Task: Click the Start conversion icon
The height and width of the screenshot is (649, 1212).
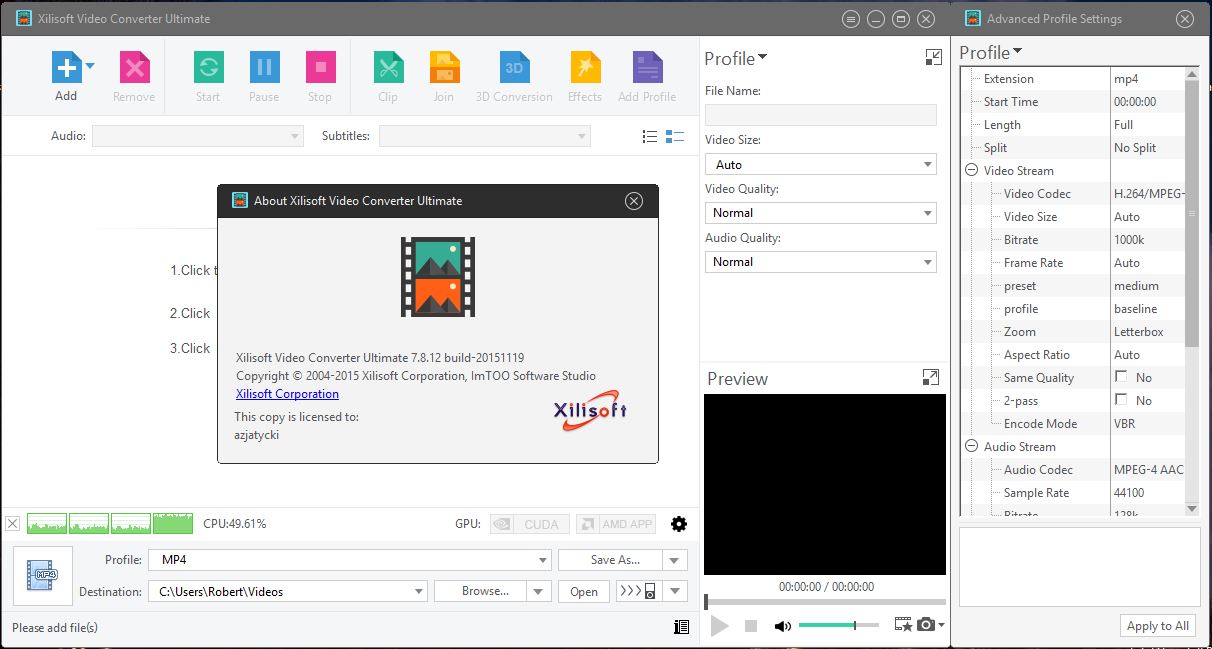Action: tap(208, 67)
